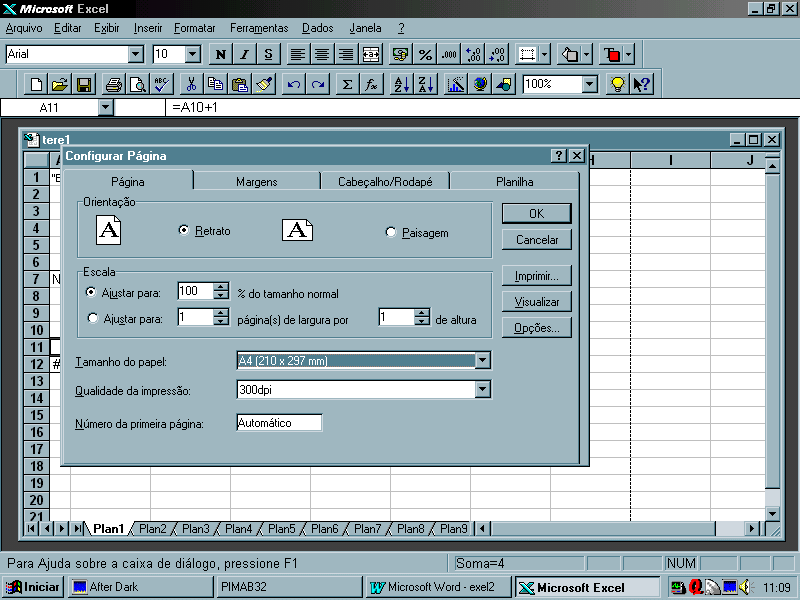Screen dimensions: 800x600
Task: Open the Arquivo menu
Action: pos(24,28)
